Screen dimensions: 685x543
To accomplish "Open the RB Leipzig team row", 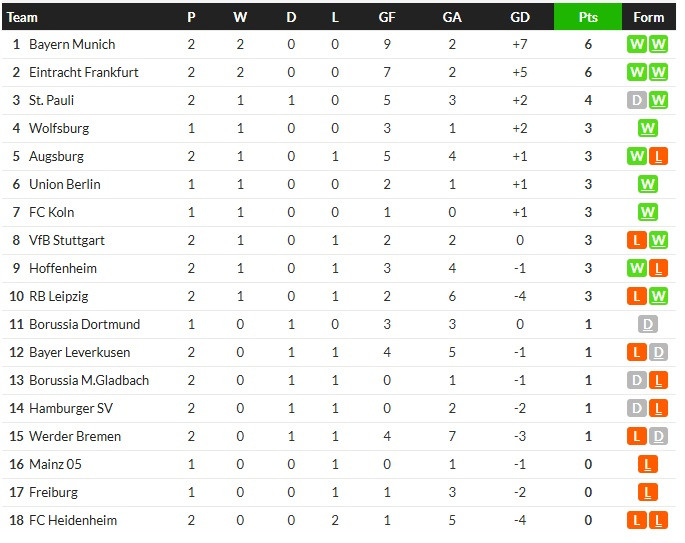I will tap(339, 296).
